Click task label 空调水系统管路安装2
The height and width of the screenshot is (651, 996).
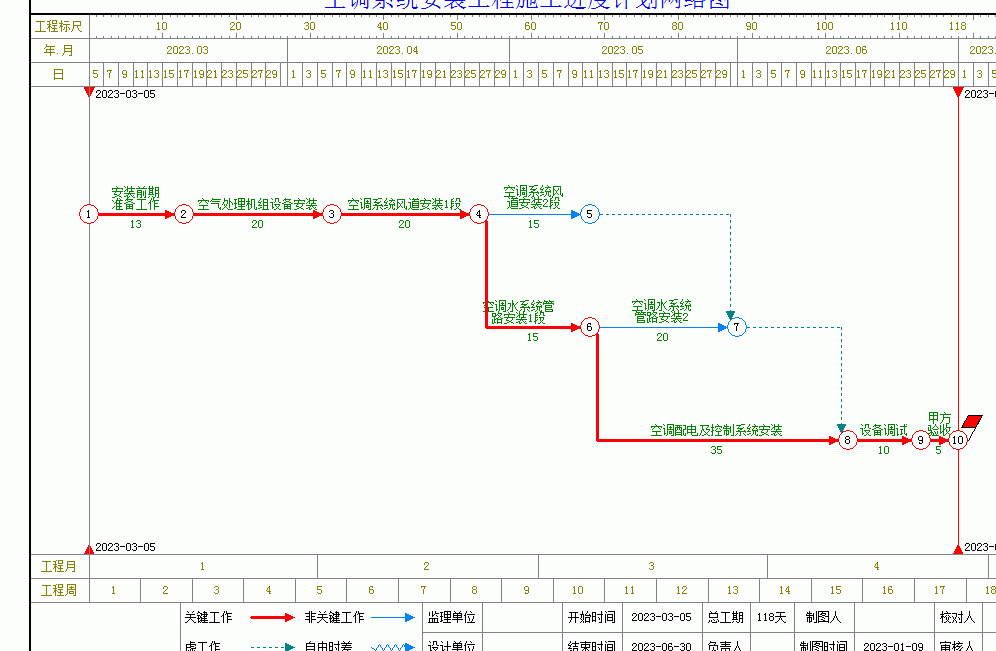pos(661,311)
